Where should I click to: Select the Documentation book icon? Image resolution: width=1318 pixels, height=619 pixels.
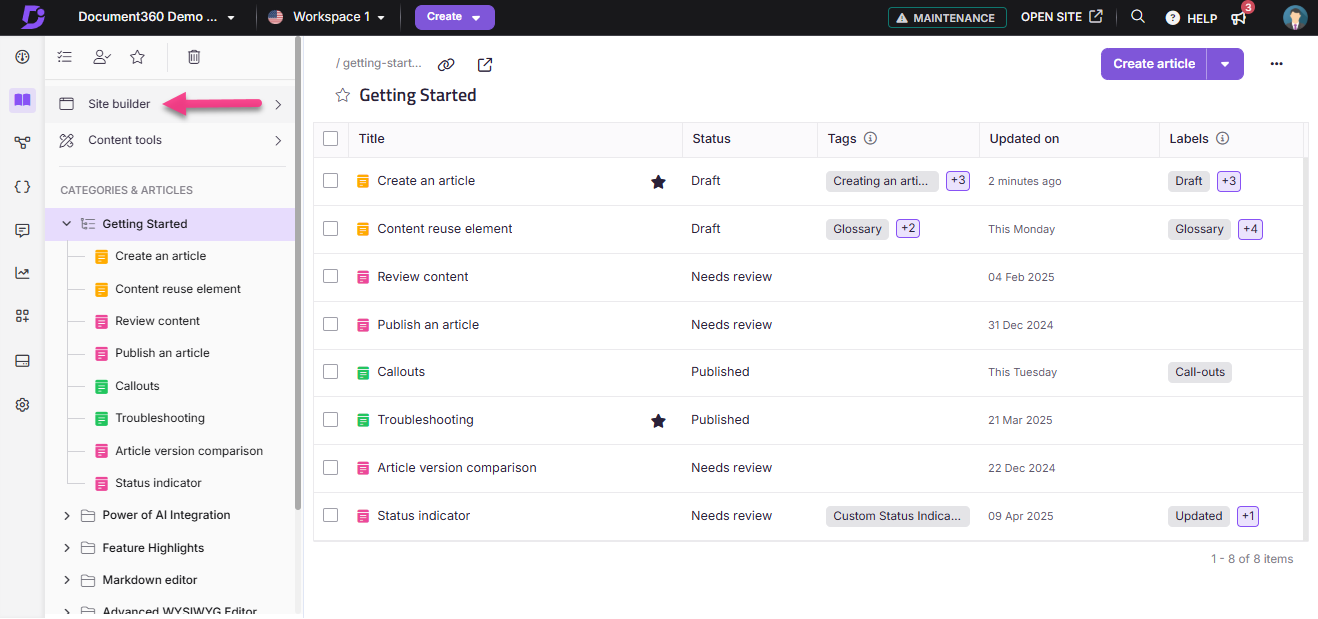click(x=22, y=100)
